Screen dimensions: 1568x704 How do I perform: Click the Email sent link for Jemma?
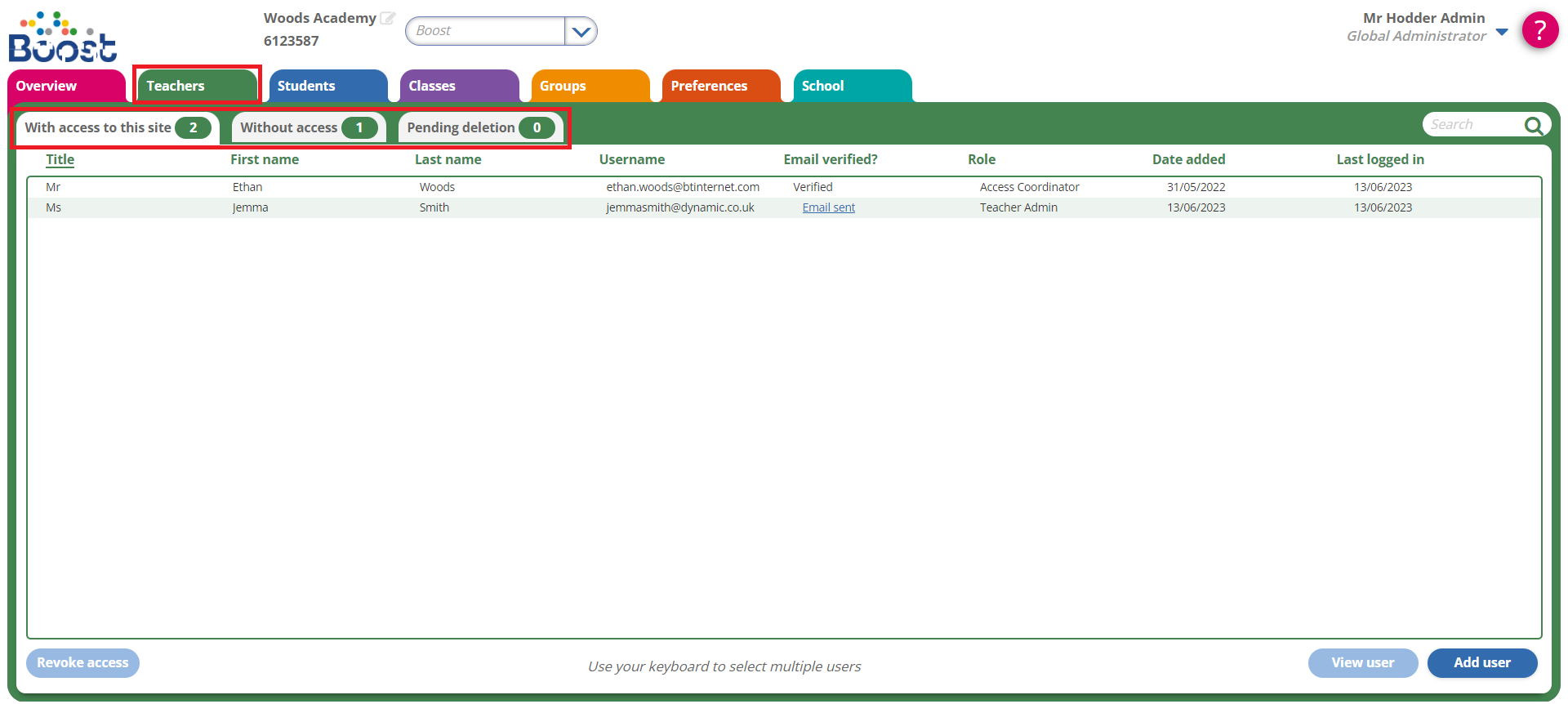click(x=828, y=207)
